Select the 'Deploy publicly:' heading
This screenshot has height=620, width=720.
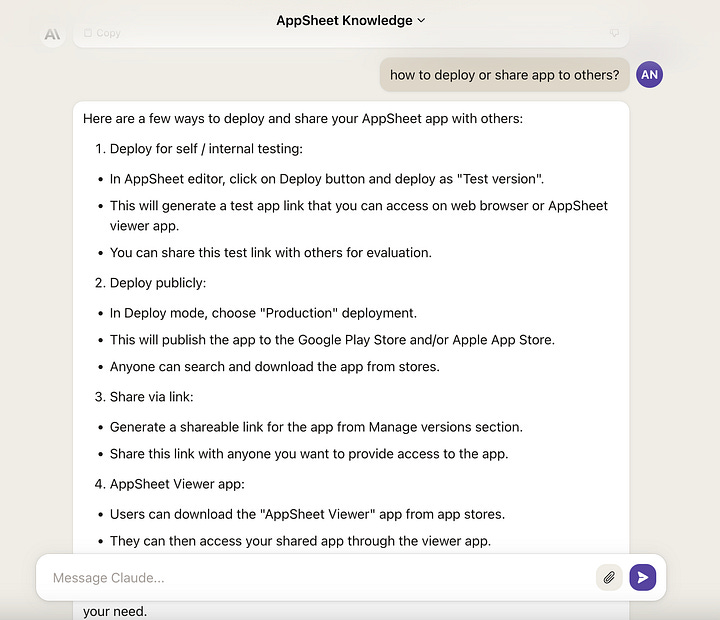pos(158,283)
